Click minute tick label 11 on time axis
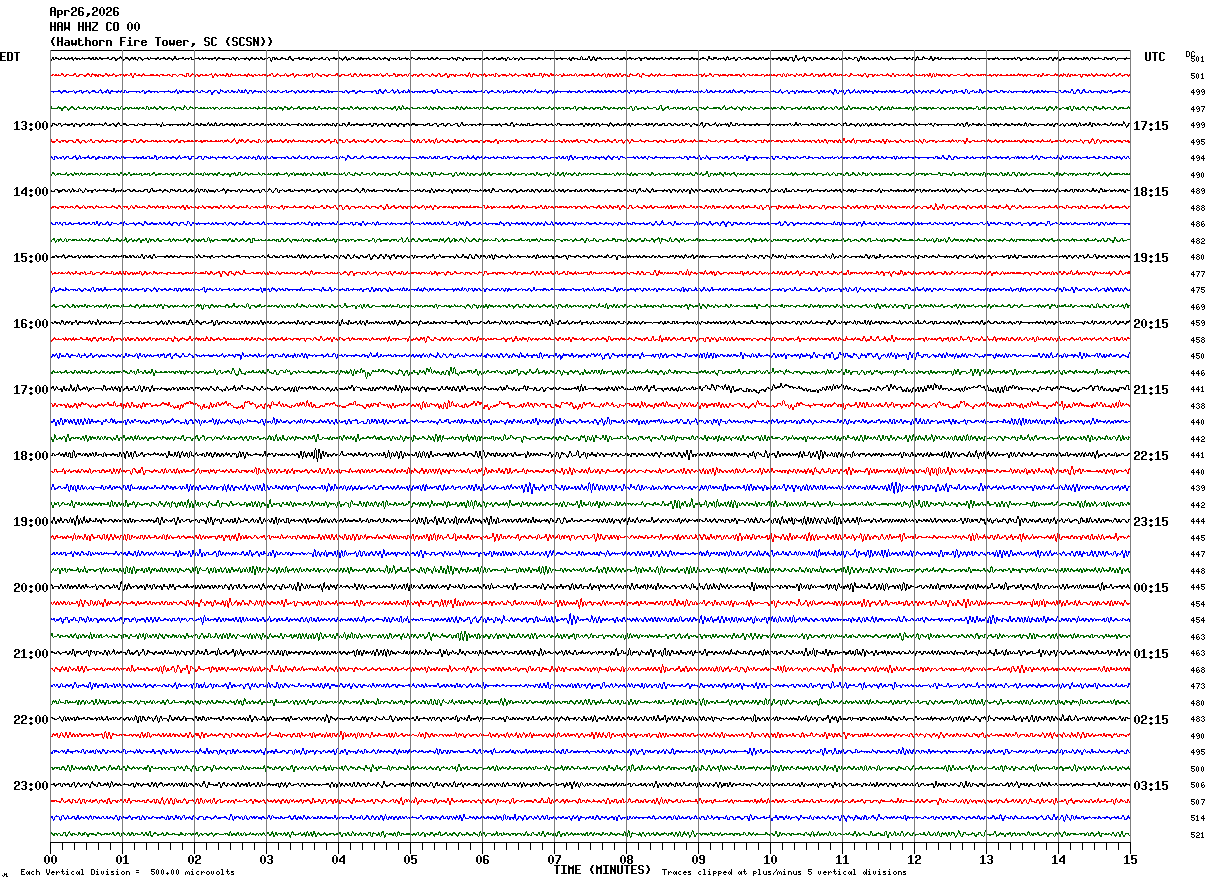The width and height of the screenshot is (1210, 886). pos(842,859)
